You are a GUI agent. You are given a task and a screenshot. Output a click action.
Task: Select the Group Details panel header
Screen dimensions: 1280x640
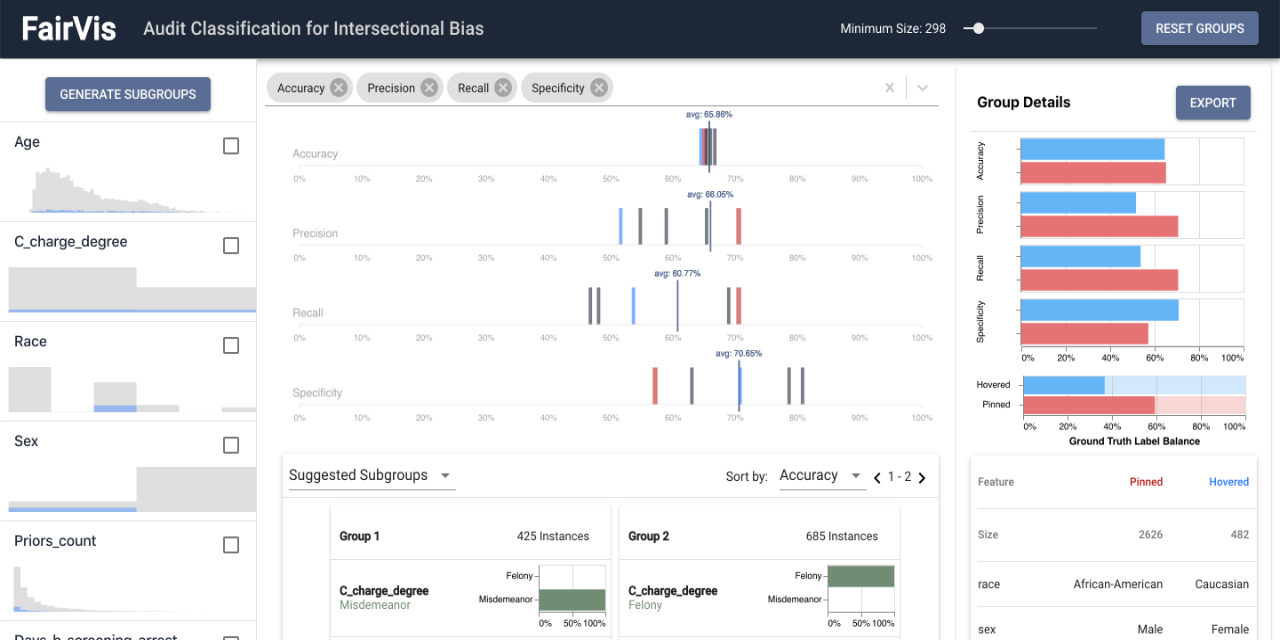tap(1022, 102)
